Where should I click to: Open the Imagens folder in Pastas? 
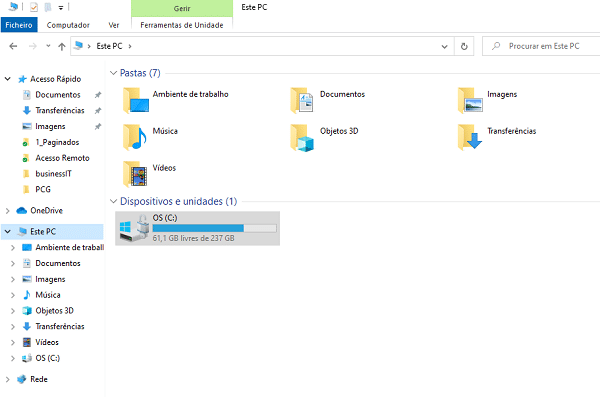(x=470, y=101)
